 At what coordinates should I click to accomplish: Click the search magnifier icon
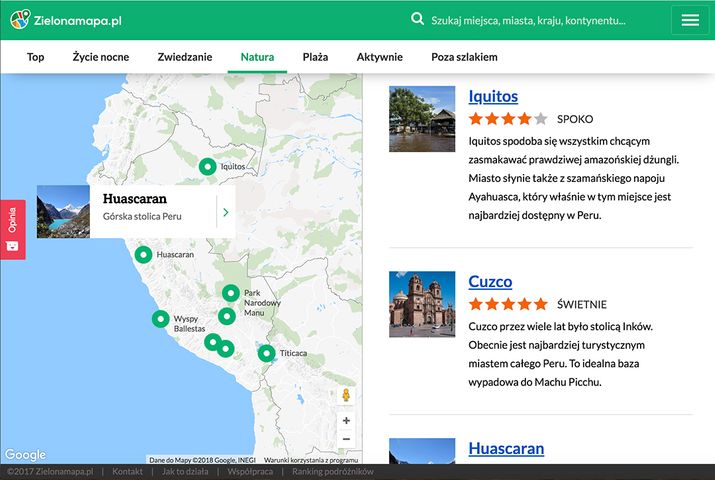click(x=418, y=20)
